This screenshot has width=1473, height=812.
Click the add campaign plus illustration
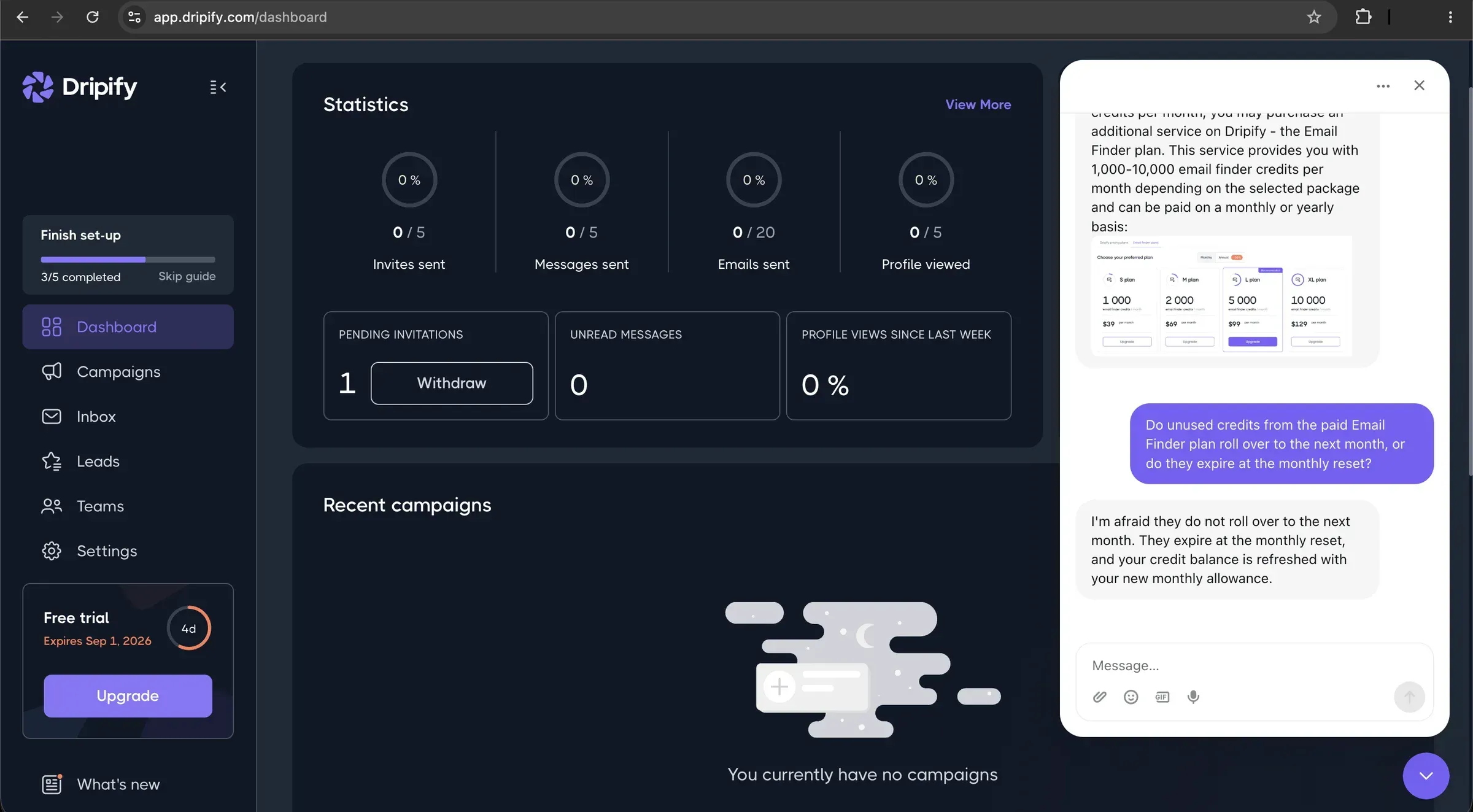(779, 686)
